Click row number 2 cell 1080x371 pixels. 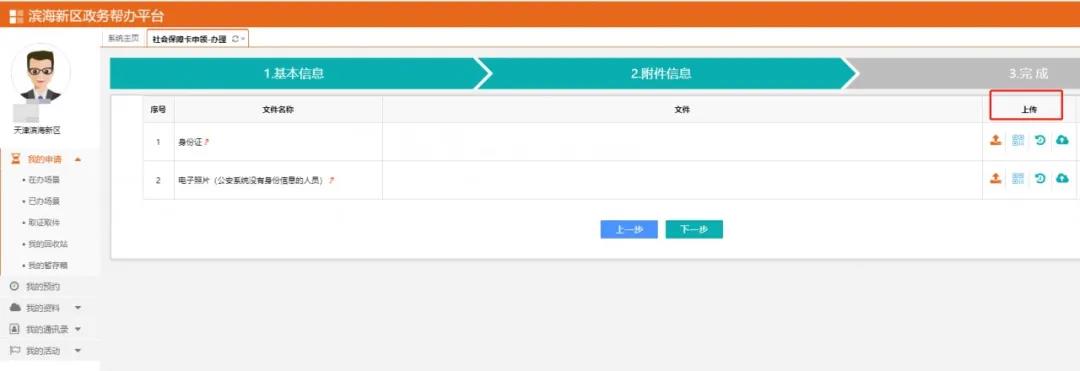click(158, 180)
